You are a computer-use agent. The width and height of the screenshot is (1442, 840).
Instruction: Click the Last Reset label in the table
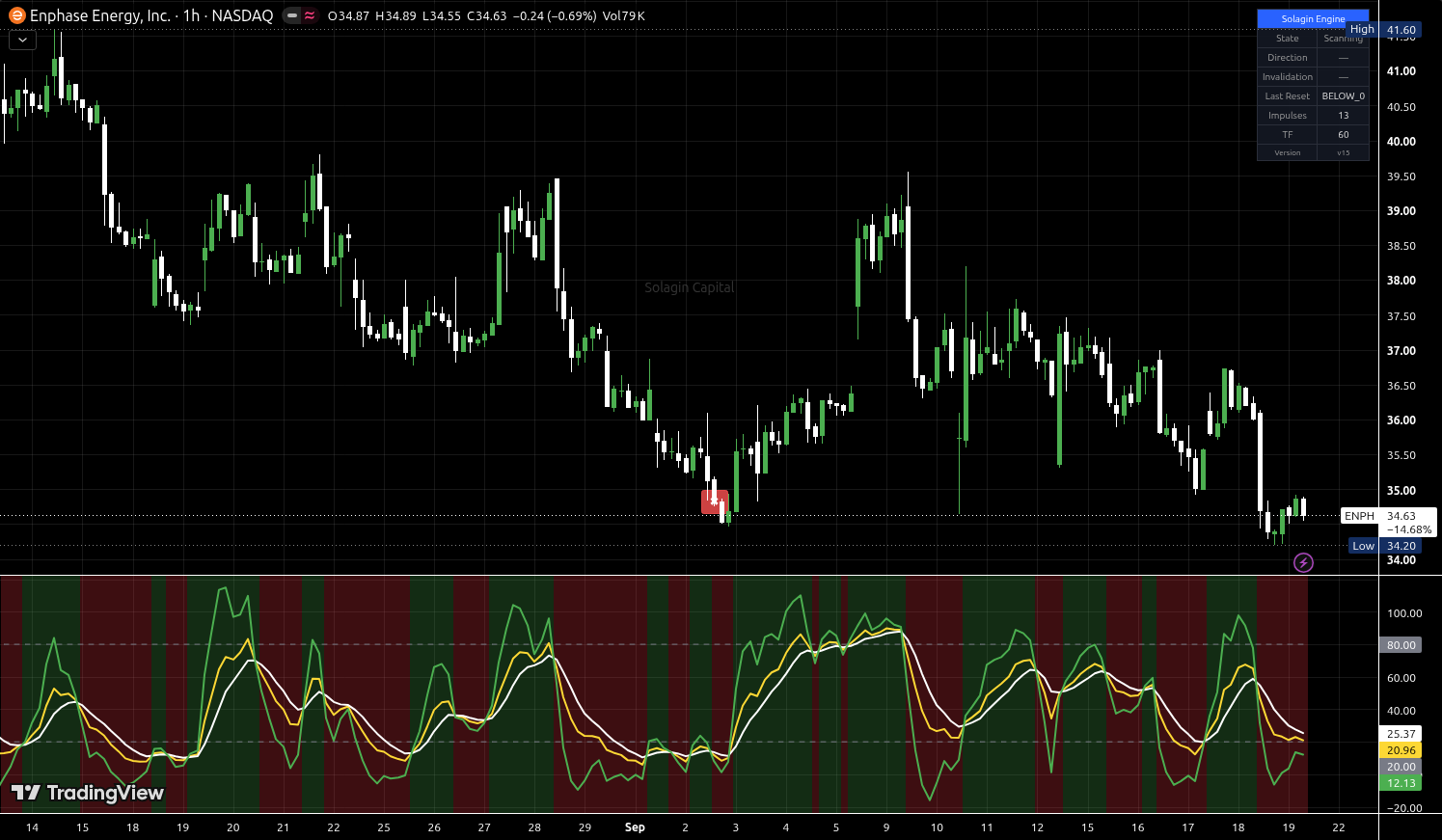[x=1287, y=96]
